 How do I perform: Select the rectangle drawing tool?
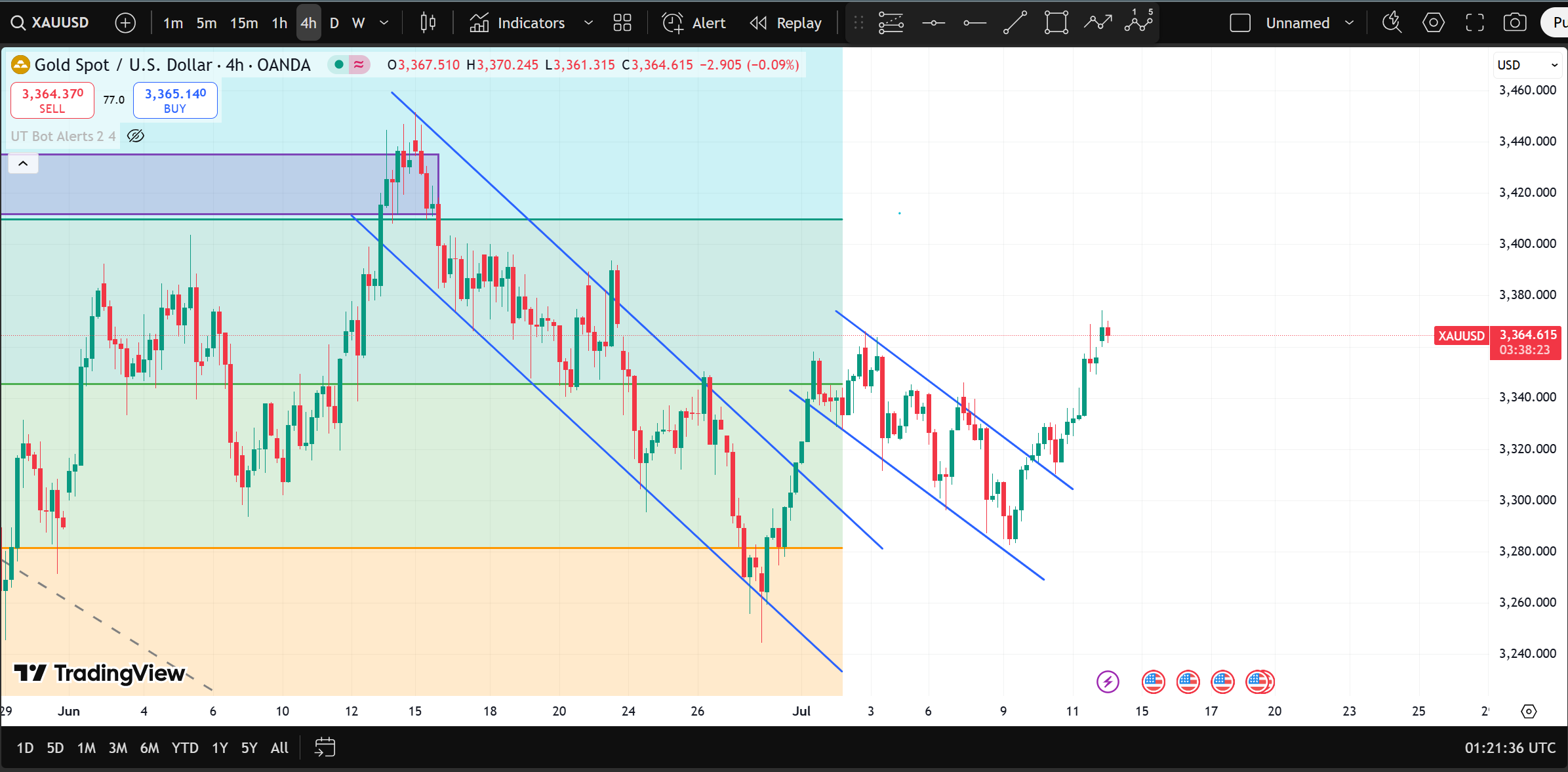tap(1056, 23)
